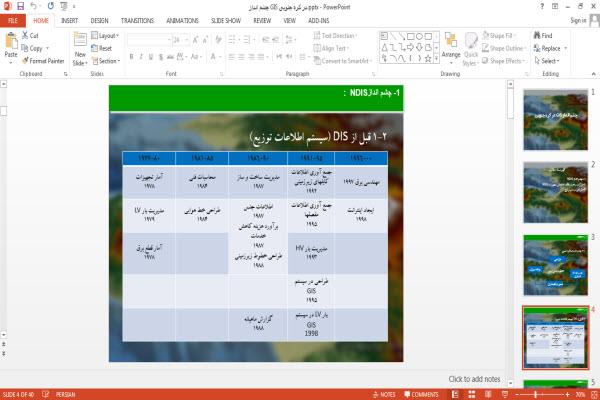This screenshot has height=400, width=600.
Task: Open the Copy dropdown arrow
Action: (48, 48)
